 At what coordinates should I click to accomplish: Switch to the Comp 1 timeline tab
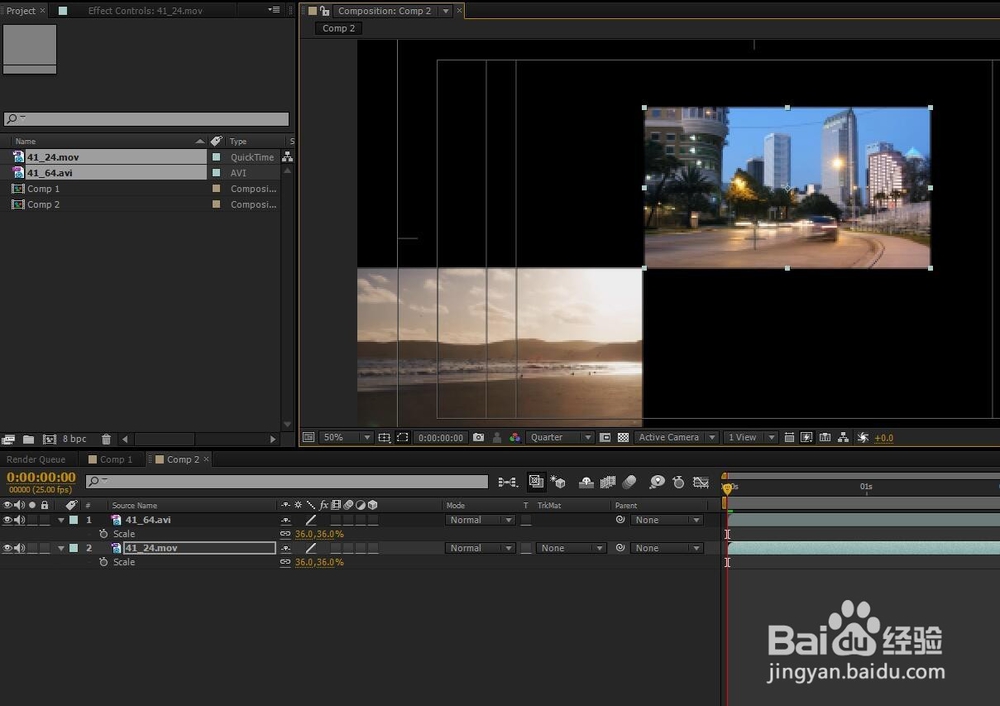[112, 460]
